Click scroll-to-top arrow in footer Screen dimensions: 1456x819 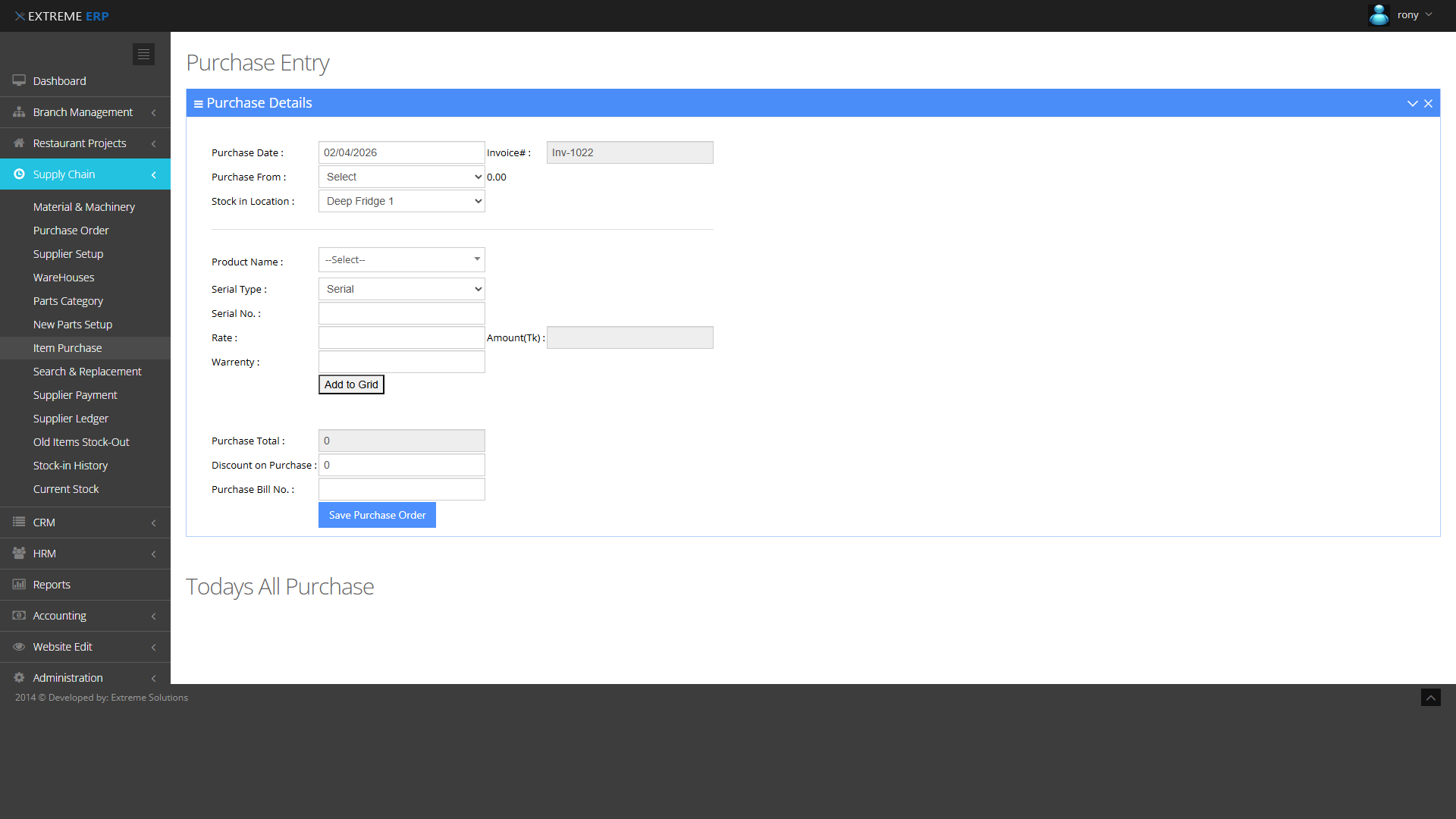tap(1430, 698)
